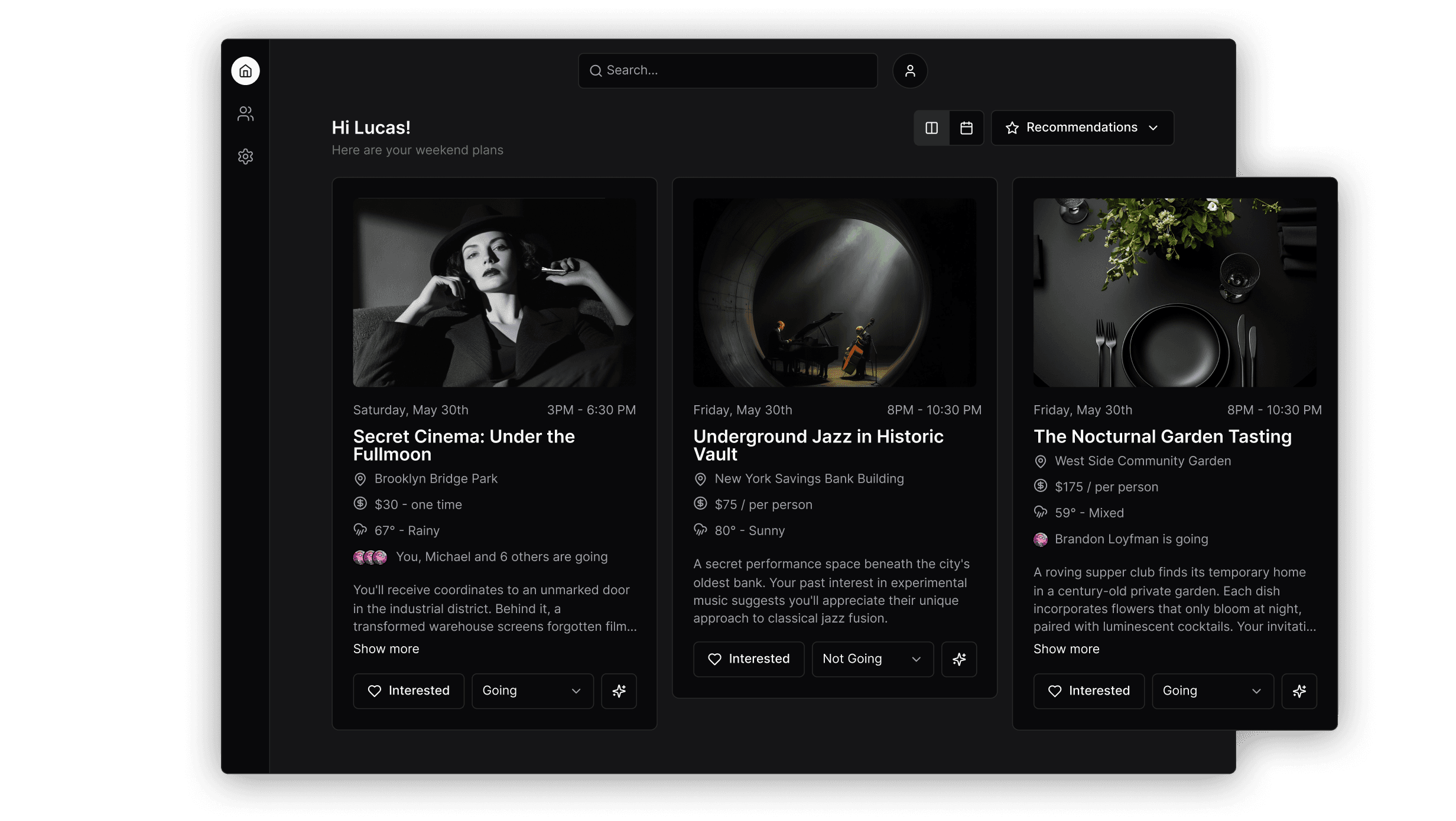Click the sparkle AI button on Underground Jazz
Screen dimensions: 1456x821
(x=959, y=659)
